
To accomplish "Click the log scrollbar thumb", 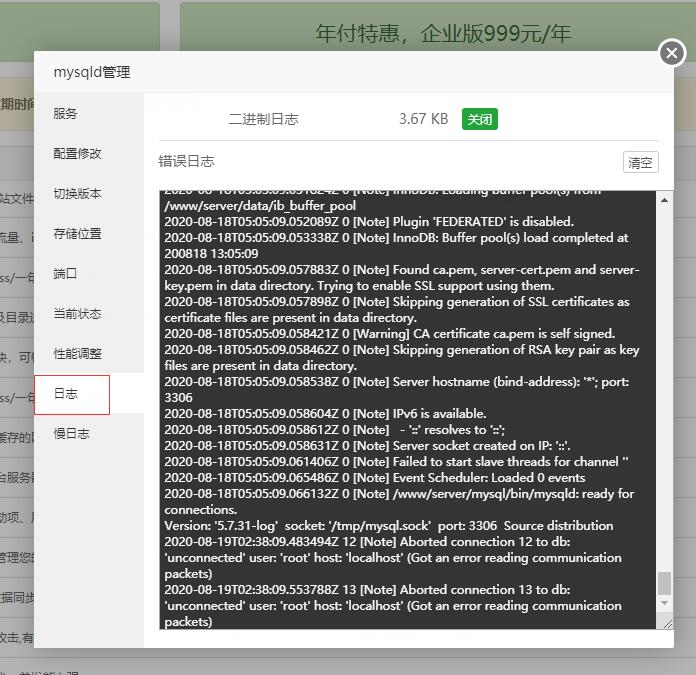I will click(x=664, y=583).
